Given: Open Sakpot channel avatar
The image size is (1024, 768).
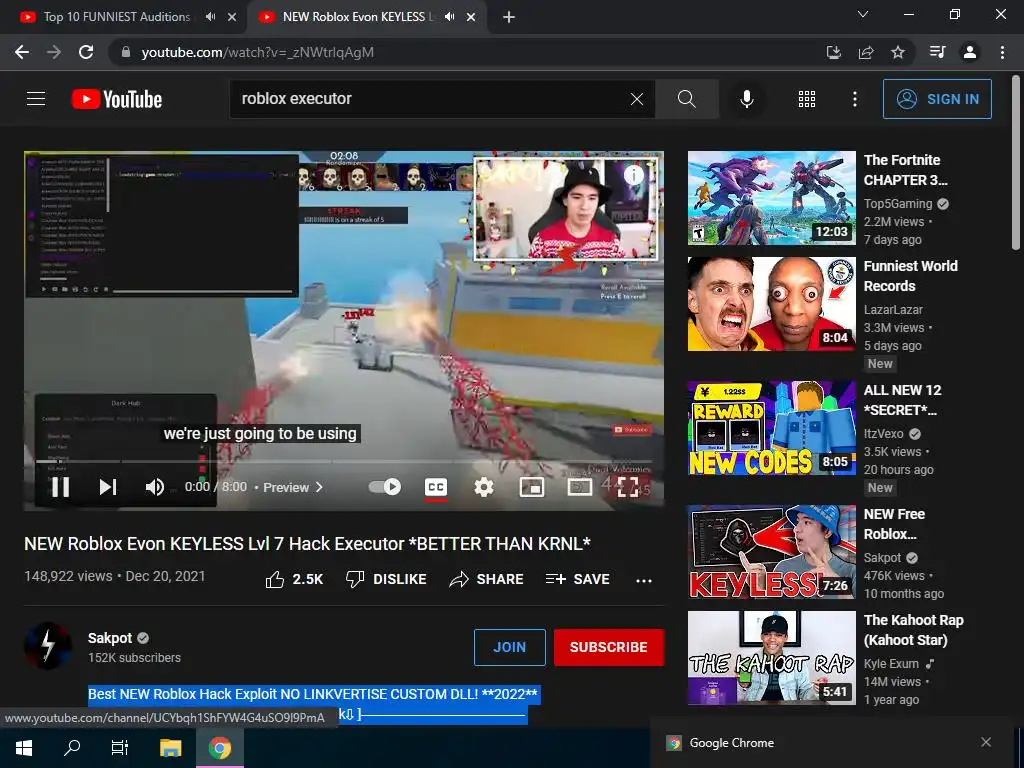Looking at the screenshot, I should (x=48, y=647).
